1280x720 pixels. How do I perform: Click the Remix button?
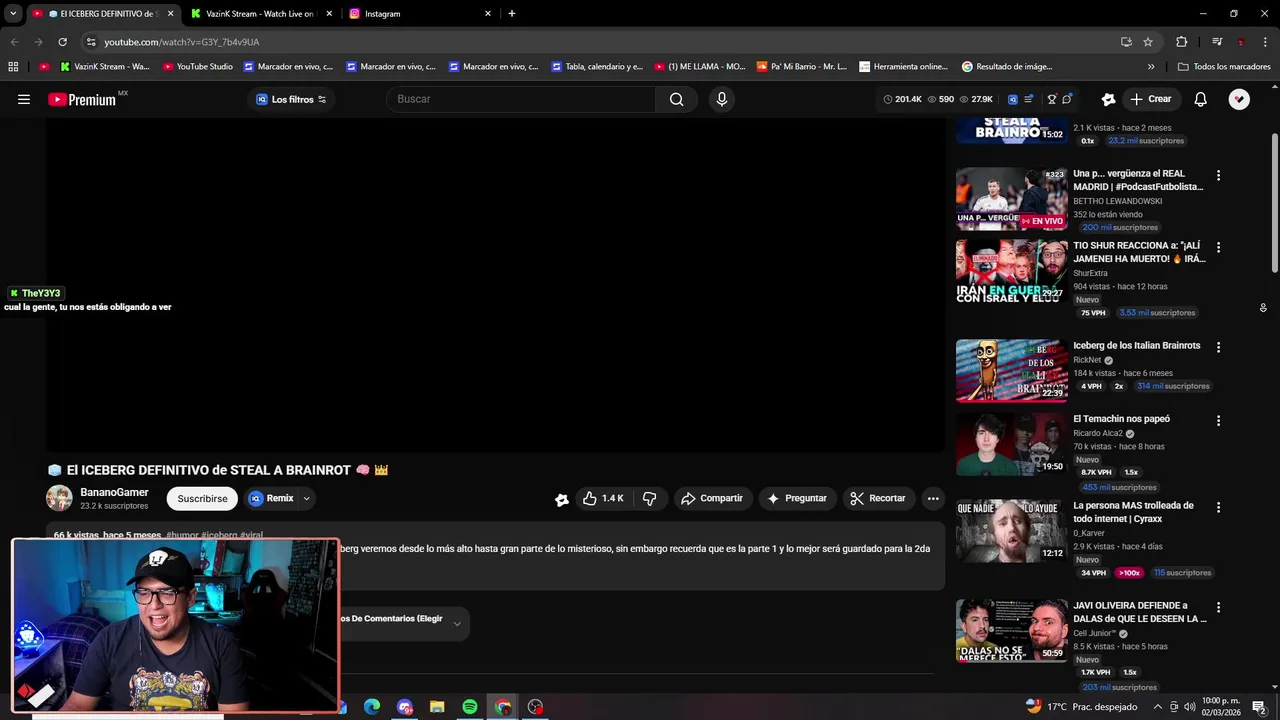271,498
